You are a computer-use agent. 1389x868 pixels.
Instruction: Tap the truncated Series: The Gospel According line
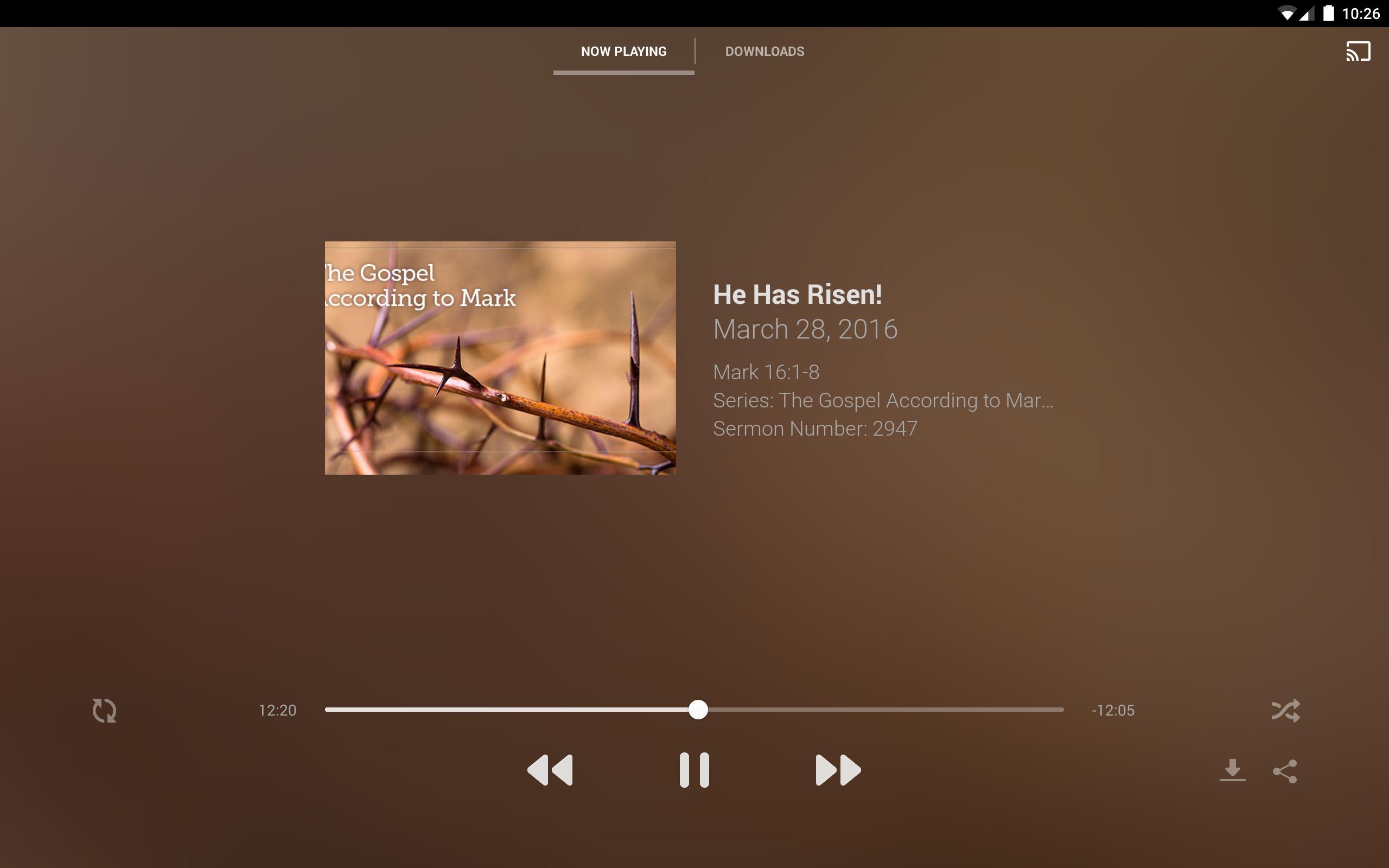pos(883,400)
